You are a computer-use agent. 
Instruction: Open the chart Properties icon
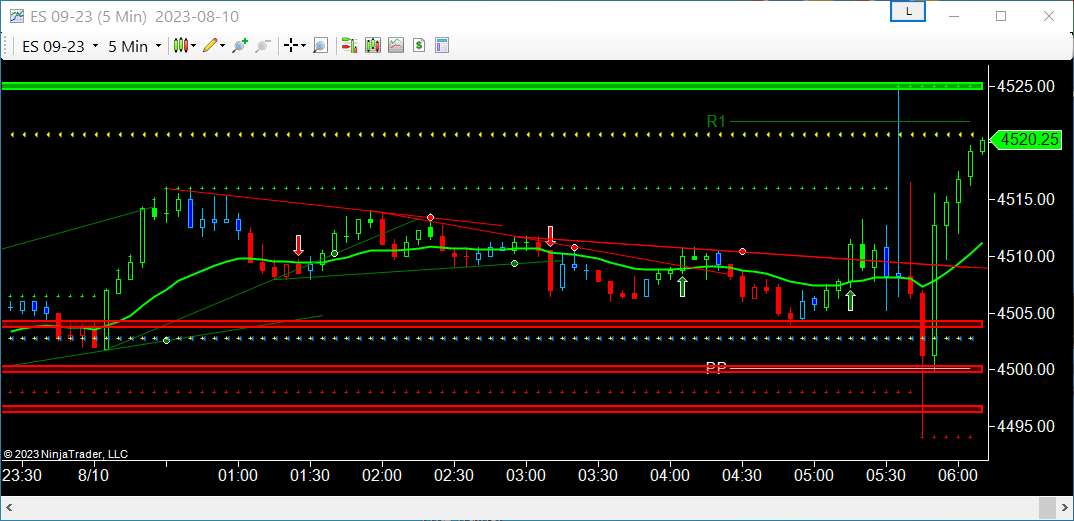pyautogui.click(x=442, y=46)
